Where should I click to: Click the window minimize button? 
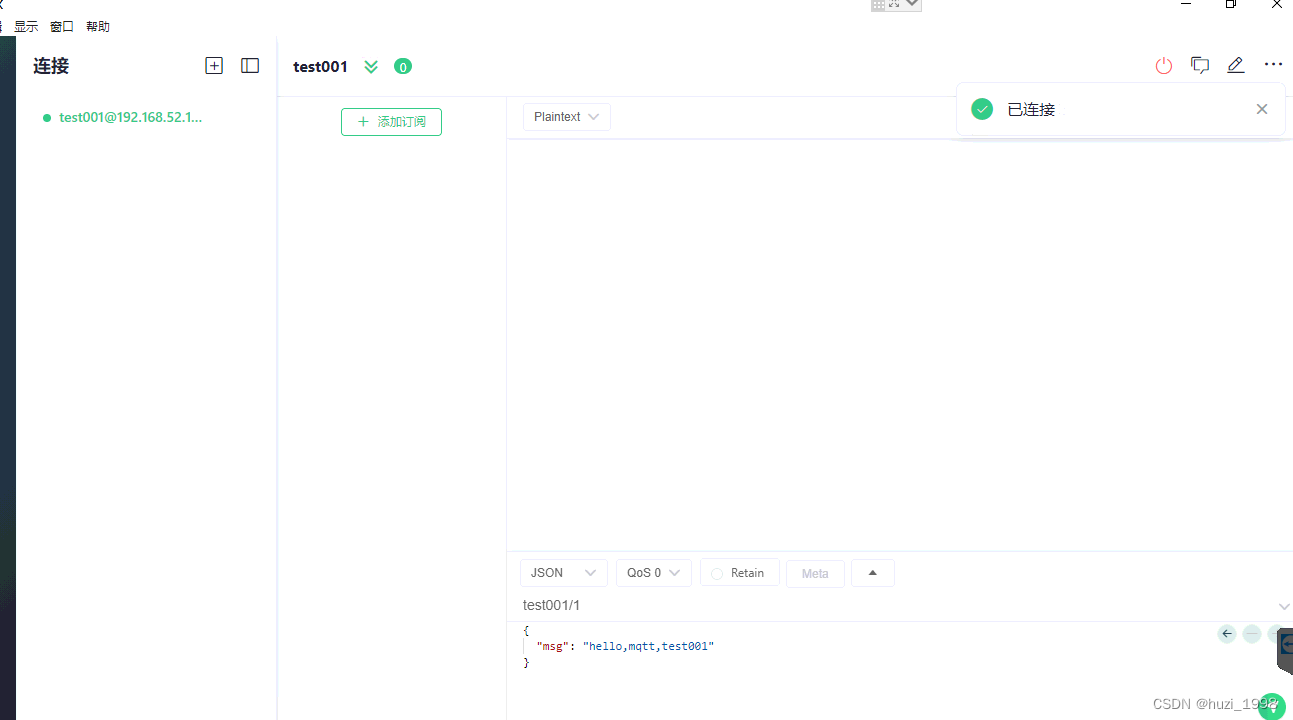click(x=1186, y=4)
